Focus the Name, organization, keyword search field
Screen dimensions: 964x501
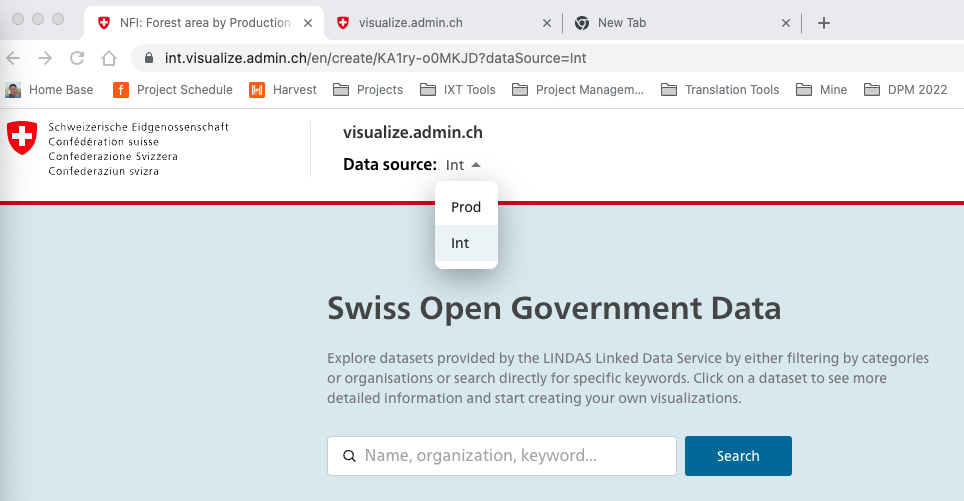tap(502, 456)
